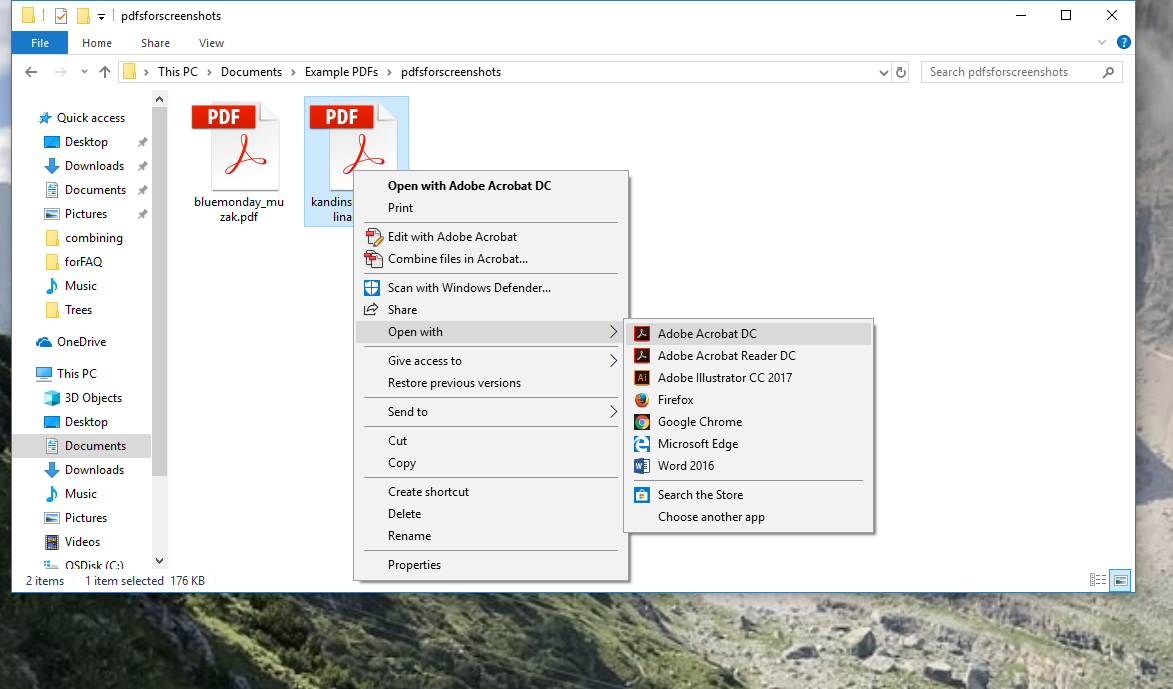Image resolution: width=1173 pixels, height=689 pixels.
Task: Expand the Give access to submenu
Action: point(491,361)
